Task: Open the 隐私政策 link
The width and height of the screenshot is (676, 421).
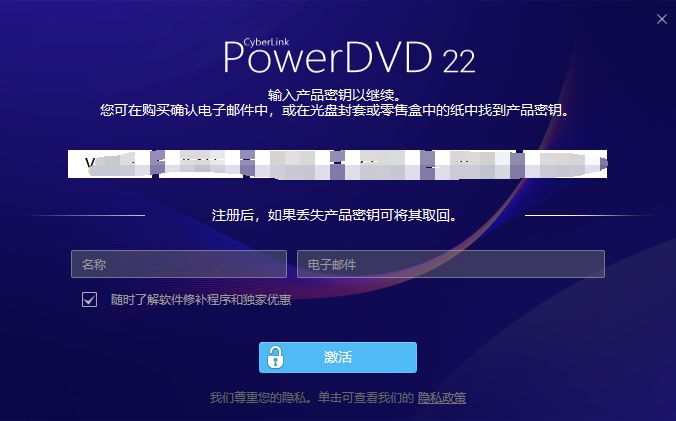Action: point(442,397)
